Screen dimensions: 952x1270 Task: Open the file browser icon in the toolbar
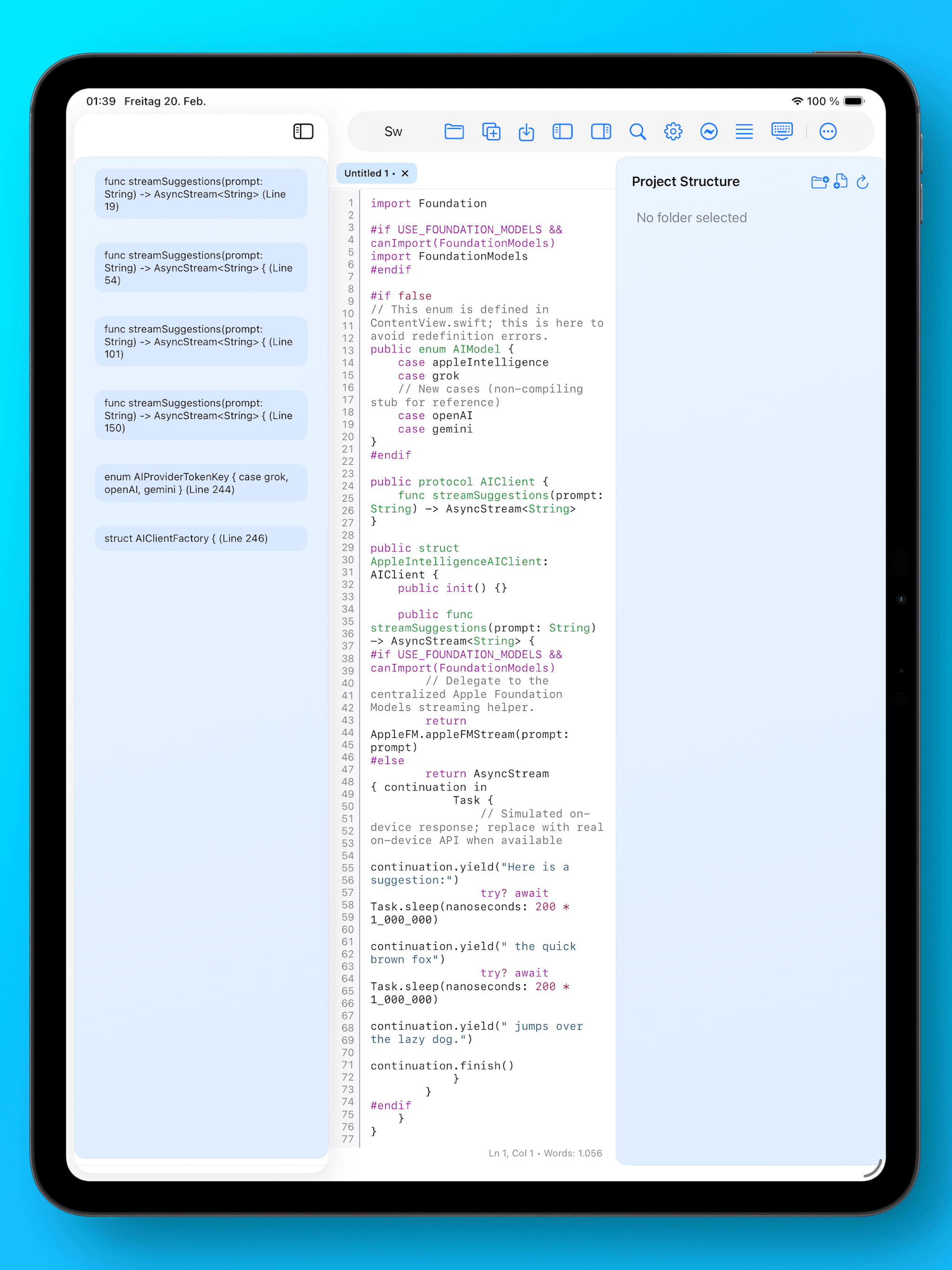pyautogui.click(x=454, y=132)
